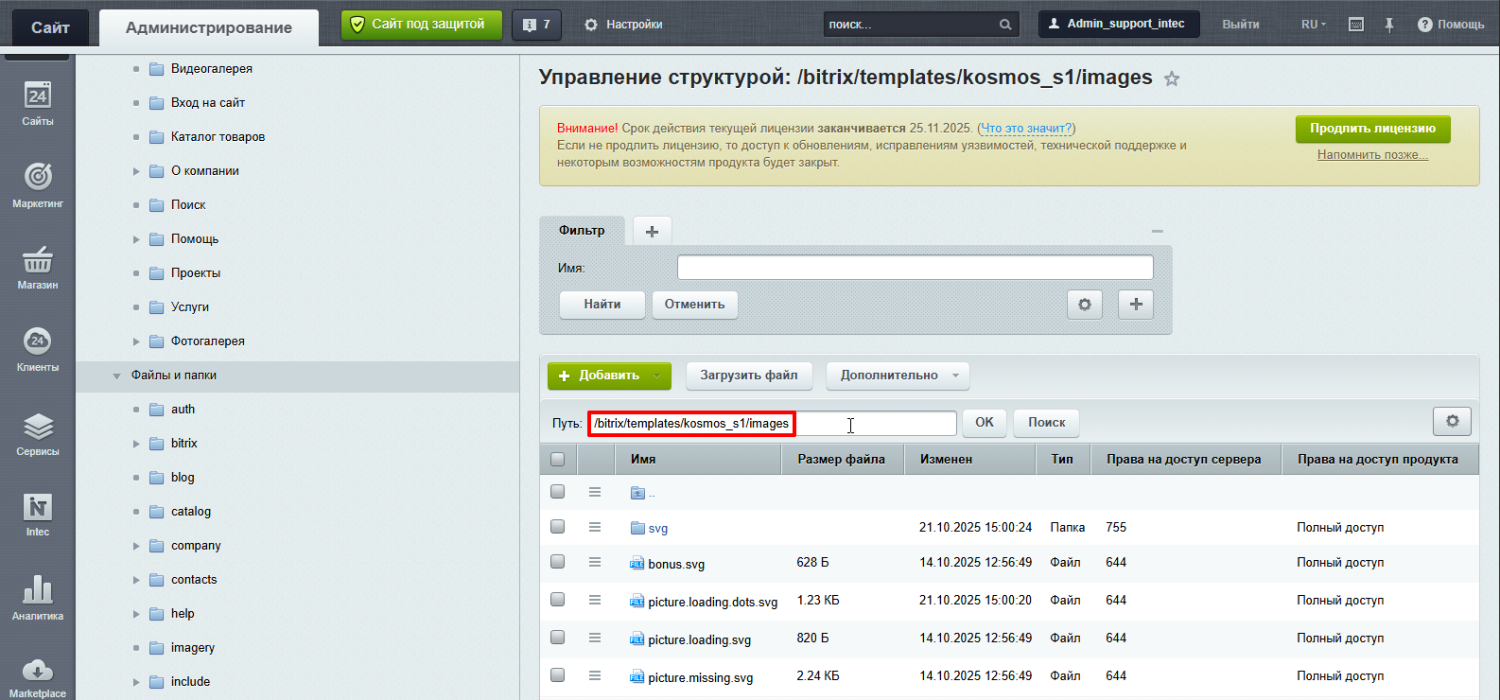Add page to favorites with star icon

pyautogui.click(x=1172, y=79)
